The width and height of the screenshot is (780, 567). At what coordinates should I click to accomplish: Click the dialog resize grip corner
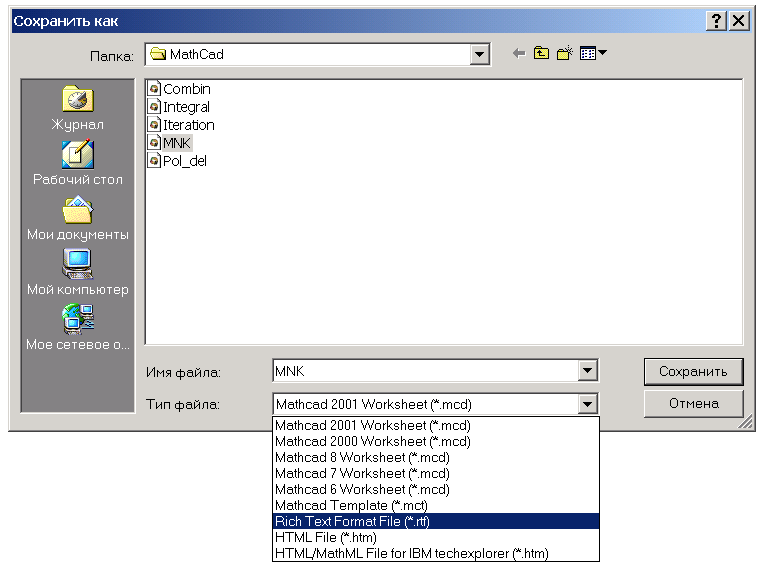tap(746, 422)
